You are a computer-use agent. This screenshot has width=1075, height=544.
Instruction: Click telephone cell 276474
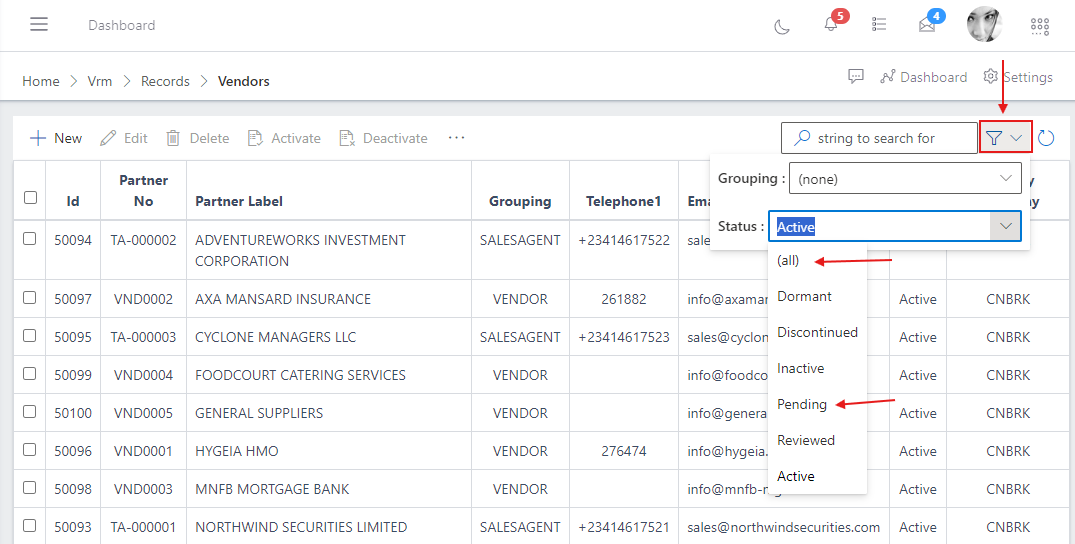click(x=623, y=451)
